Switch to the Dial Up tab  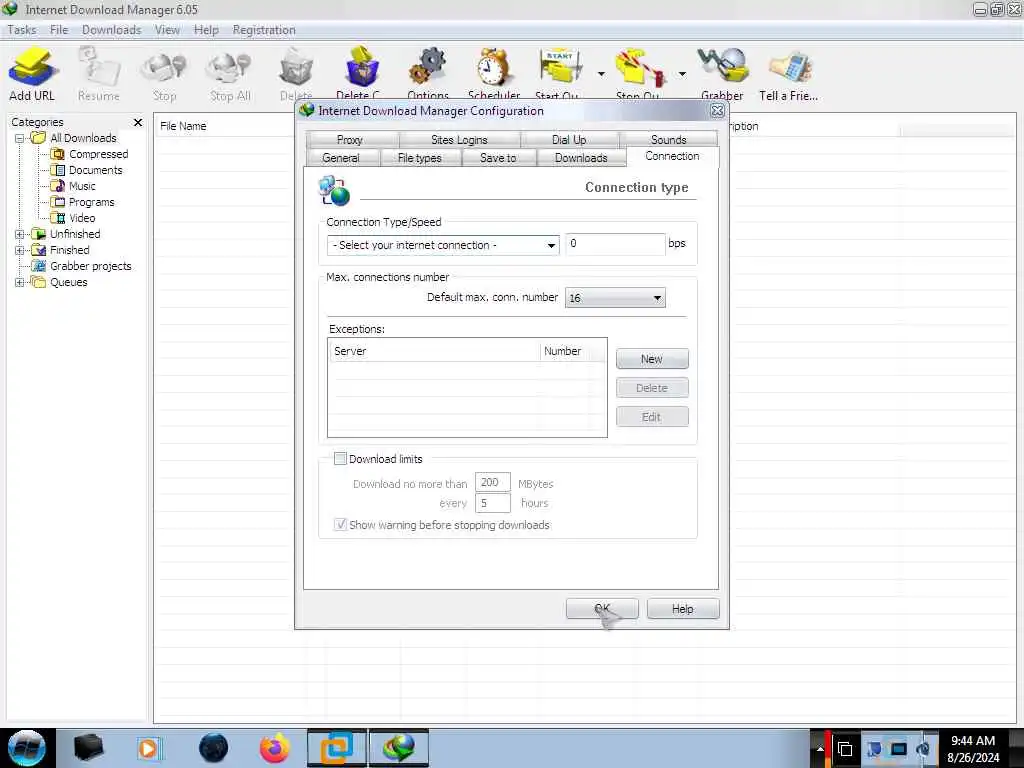(569, 140)
